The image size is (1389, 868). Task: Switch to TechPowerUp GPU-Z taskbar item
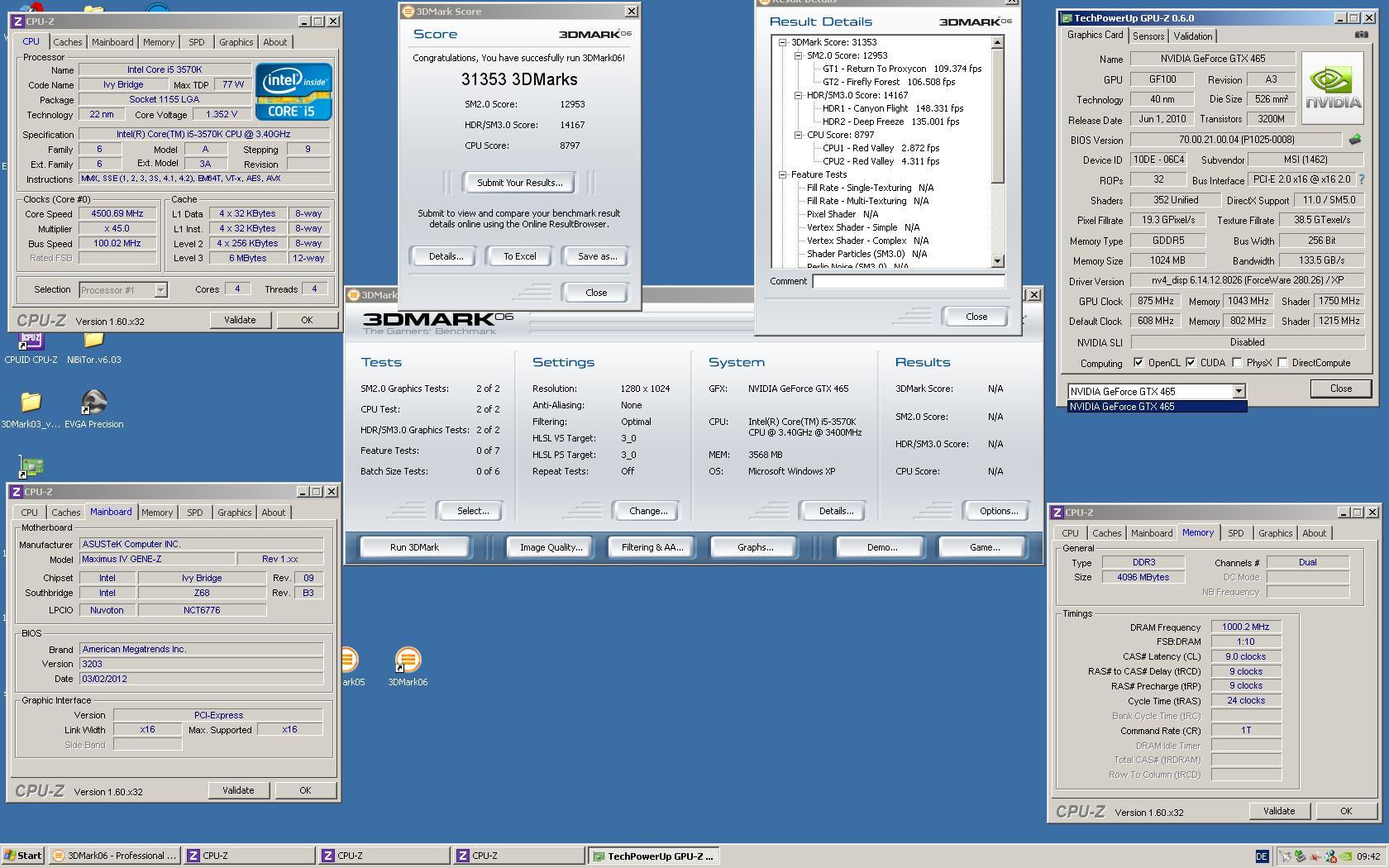pos(653,856)
